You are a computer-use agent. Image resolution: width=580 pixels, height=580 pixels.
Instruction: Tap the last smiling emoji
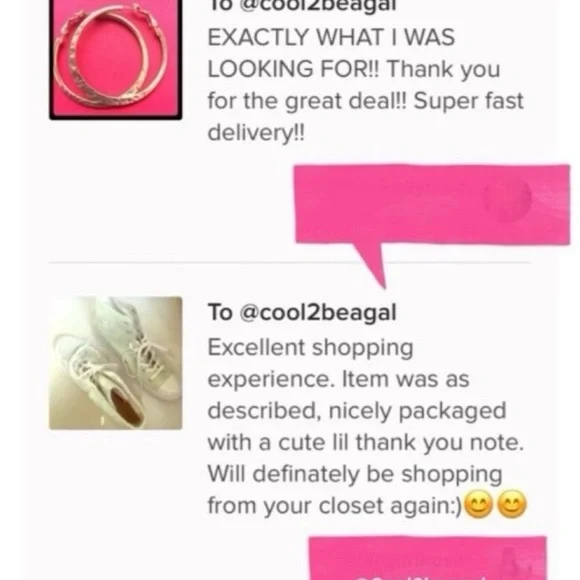(x=512, y=504)
